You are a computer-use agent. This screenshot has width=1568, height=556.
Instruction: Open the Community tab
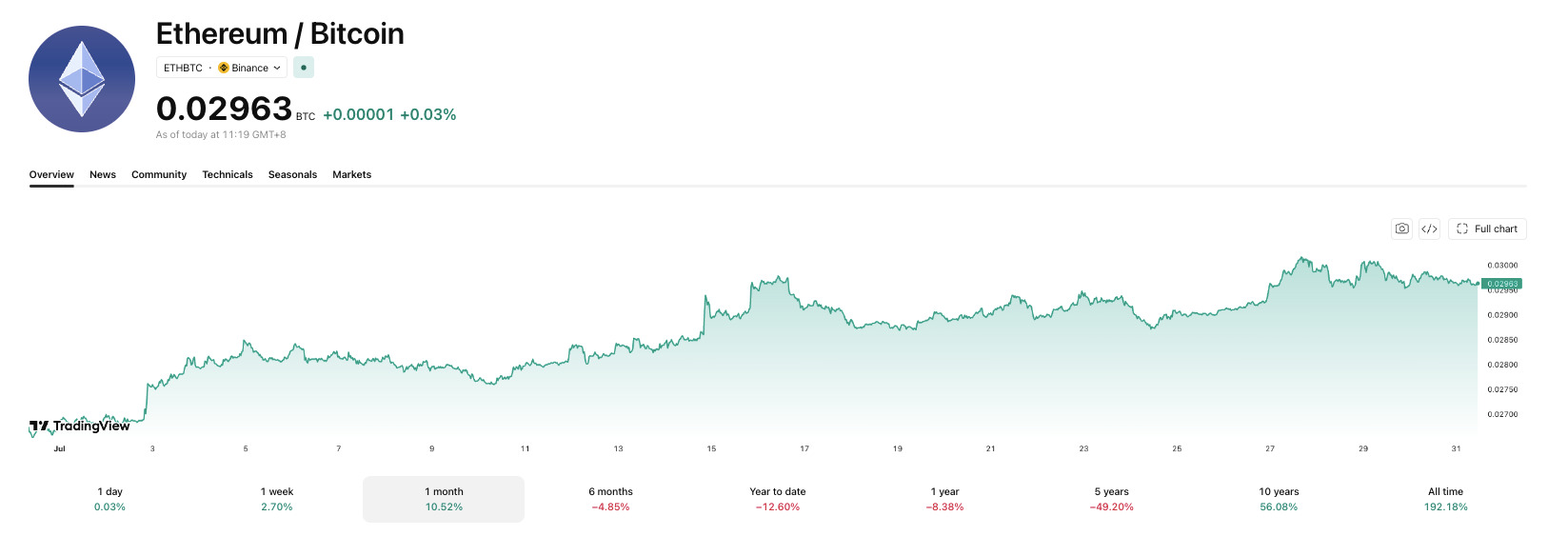coord(159,174)
